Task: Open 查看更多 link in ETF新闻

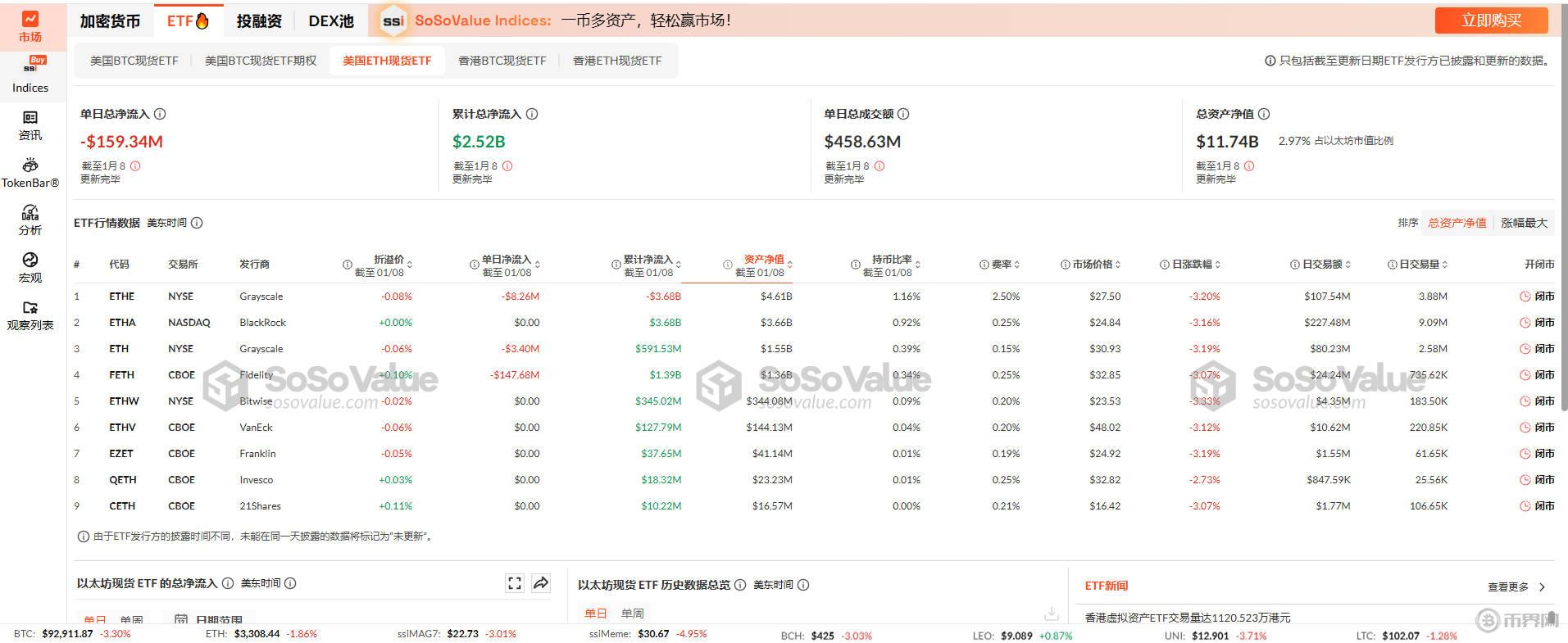Action: pos(1516,586)
